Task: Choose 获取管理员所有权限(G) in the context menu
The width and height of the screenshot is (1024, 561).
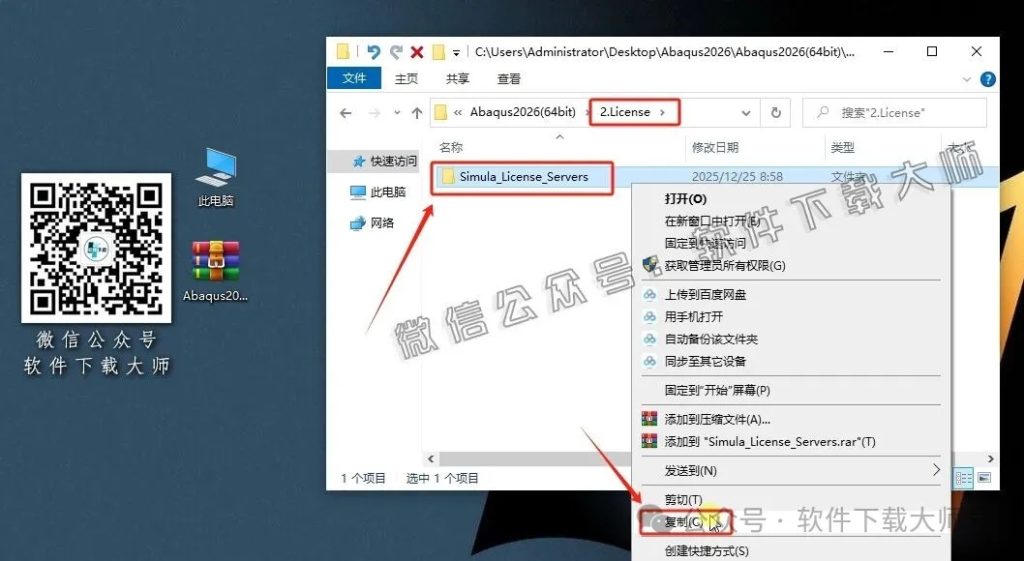Action: pyautogui.click(x=725, y=266)
